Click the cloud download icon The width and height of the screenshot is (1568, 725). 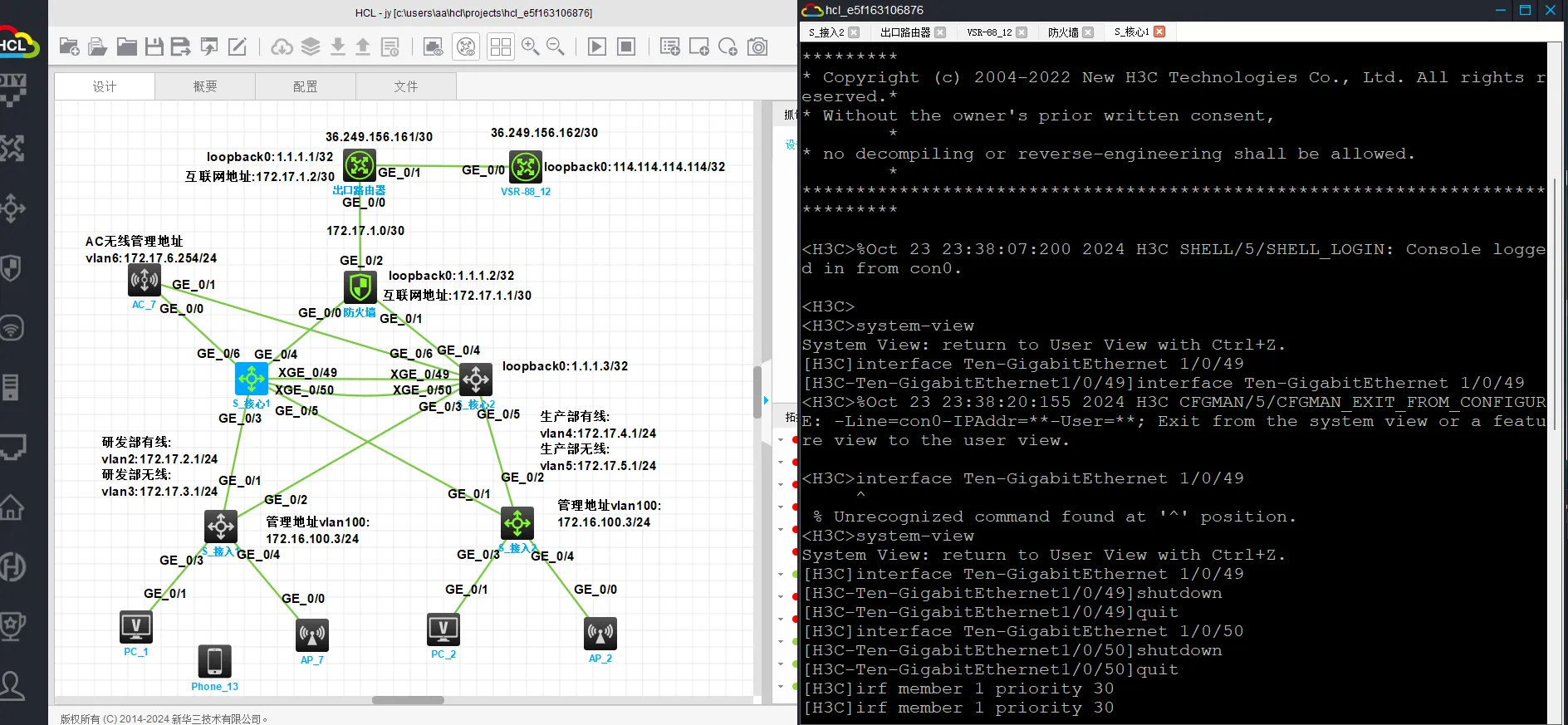[x=282, y=47]
